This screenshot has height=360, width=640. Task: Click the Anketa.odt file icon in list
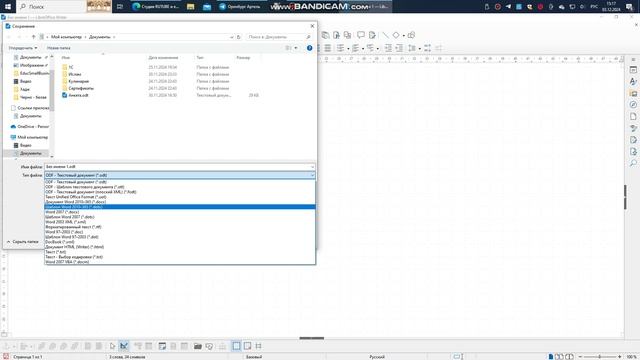[x=64, y=95]
